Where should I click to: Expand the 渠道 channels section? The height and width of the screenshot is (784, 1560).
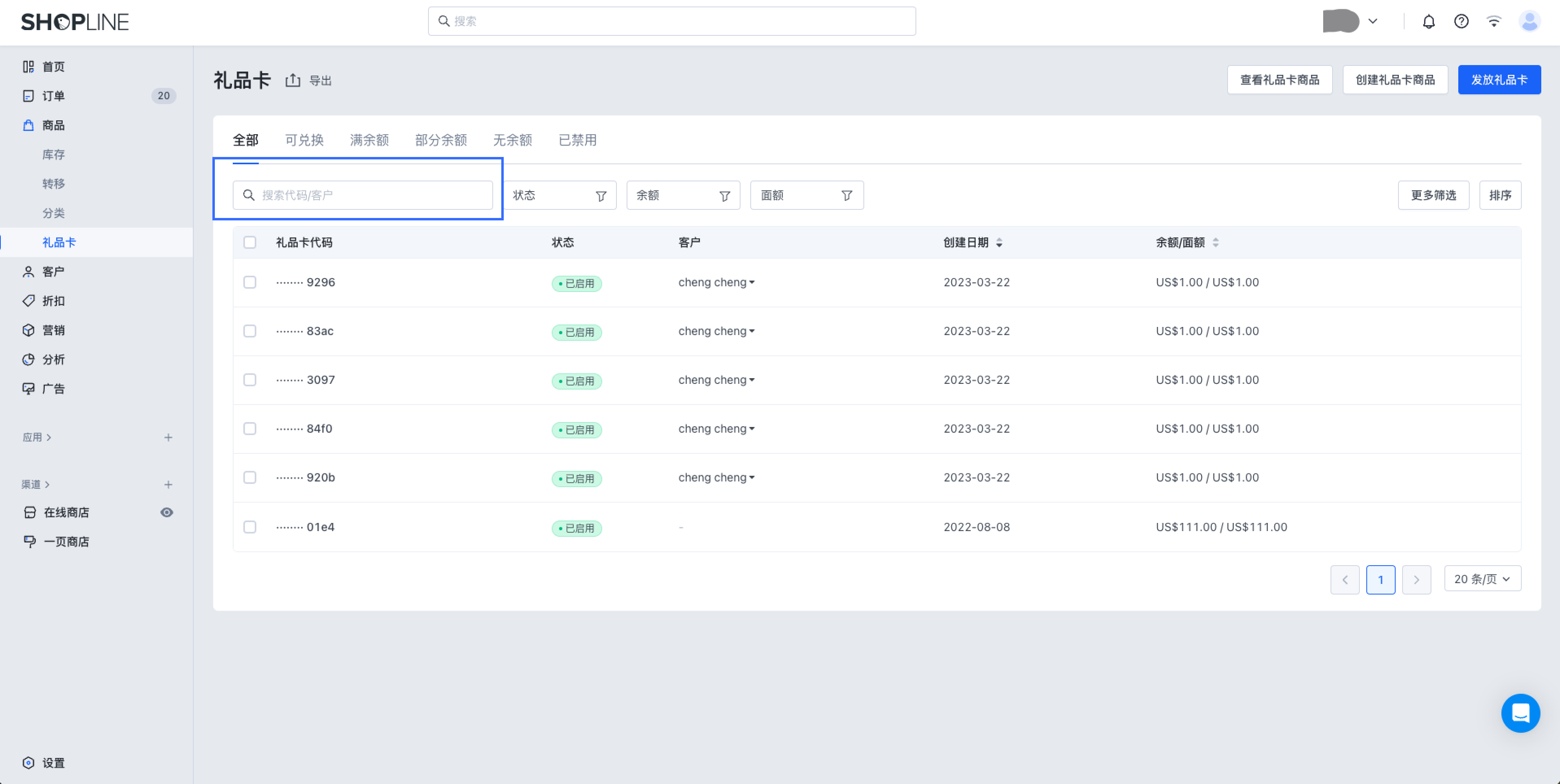36,484
